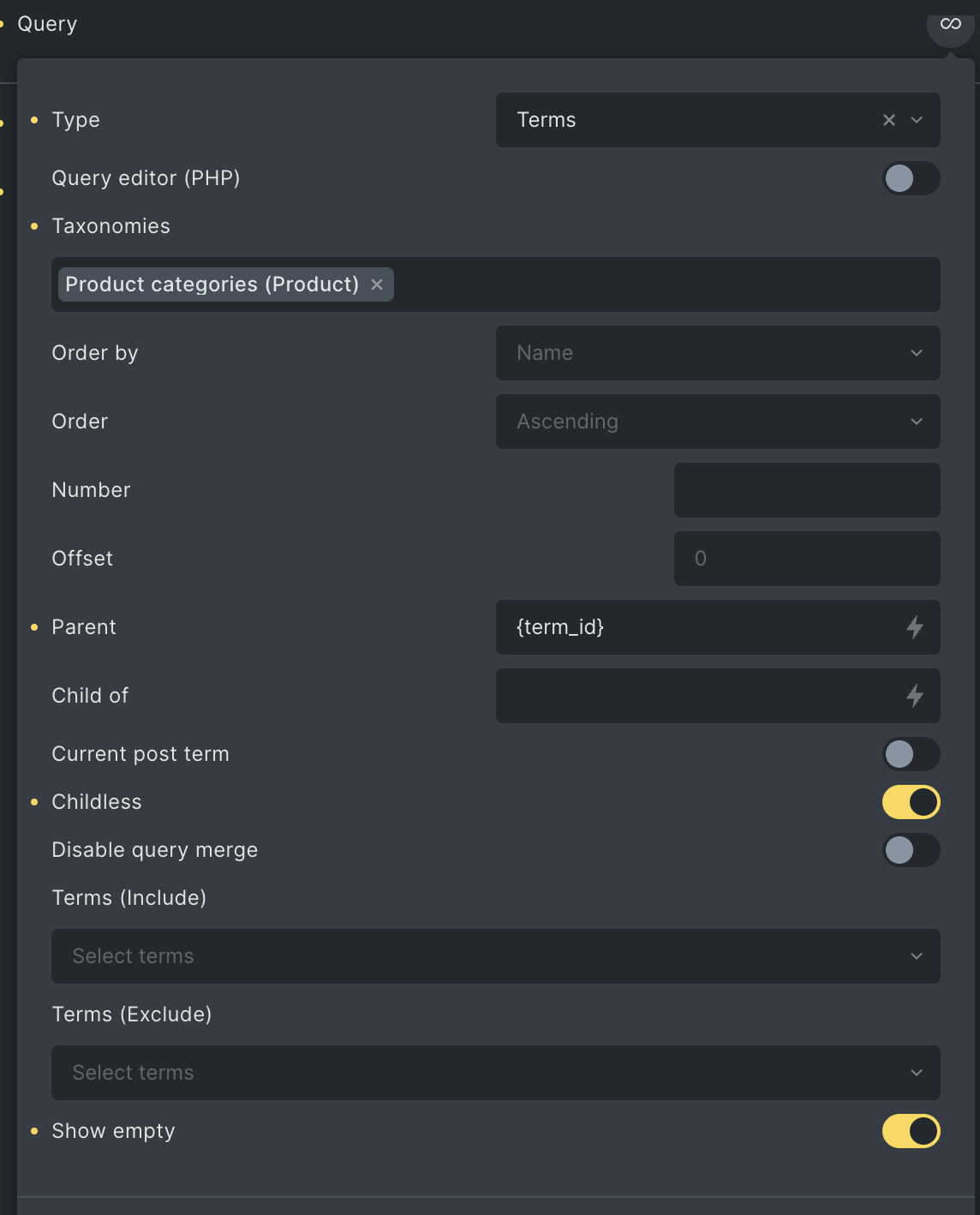Screen dimensions: 980x1215
Task: Click the Offset input field
Action: pos(807,559)
